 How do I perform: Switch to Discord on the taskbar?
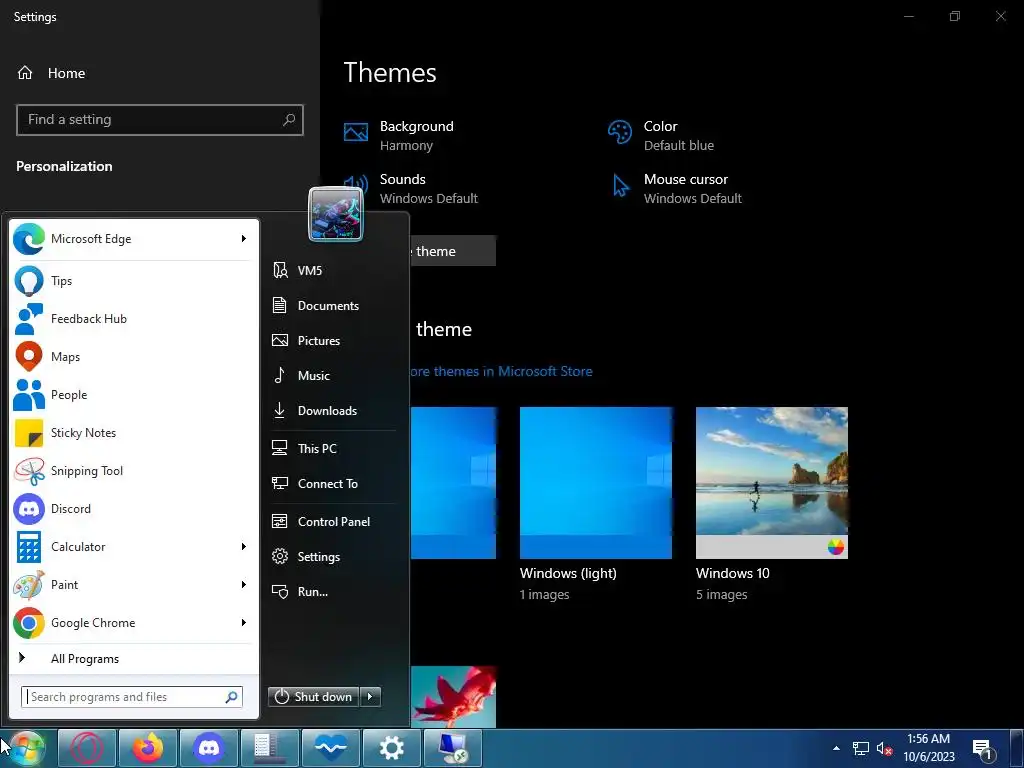(209, 748)
